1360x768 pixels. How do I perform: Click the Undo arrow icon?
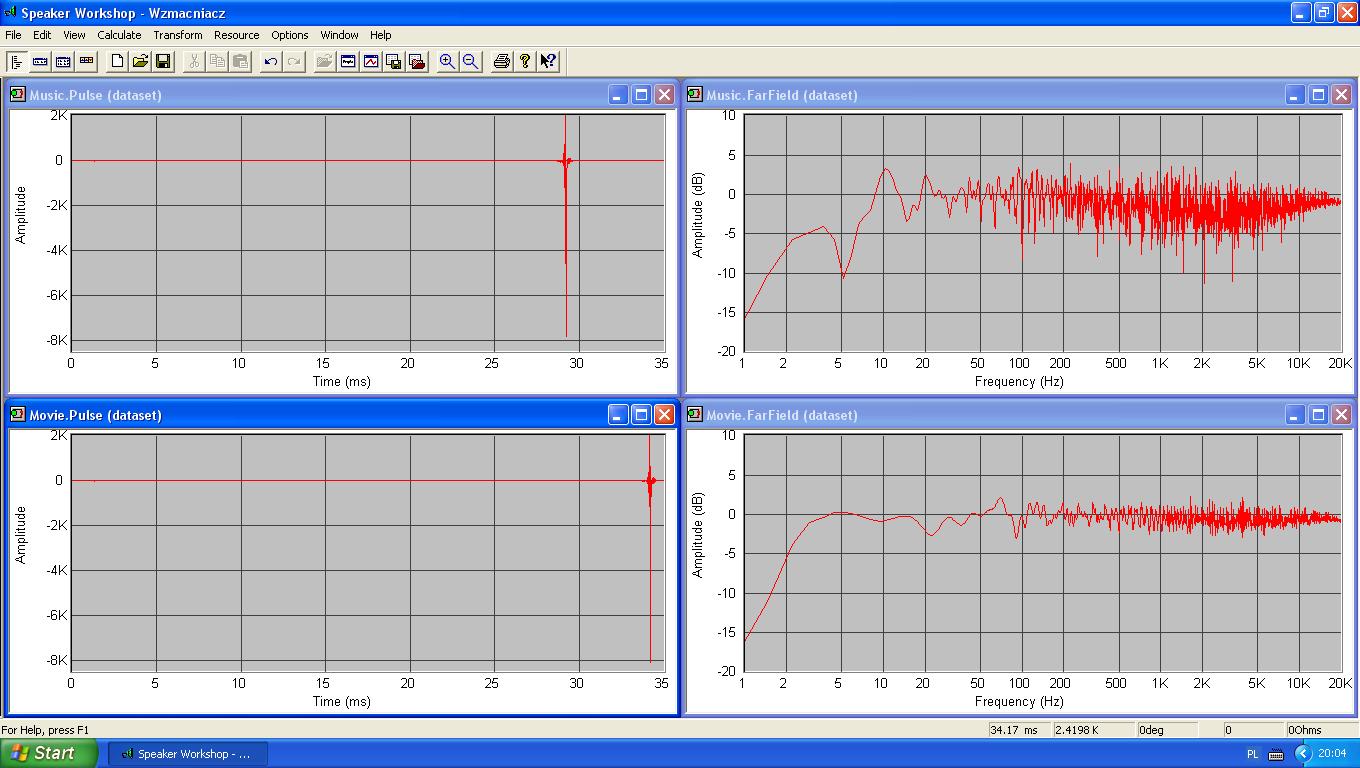[x=271, y=61]
